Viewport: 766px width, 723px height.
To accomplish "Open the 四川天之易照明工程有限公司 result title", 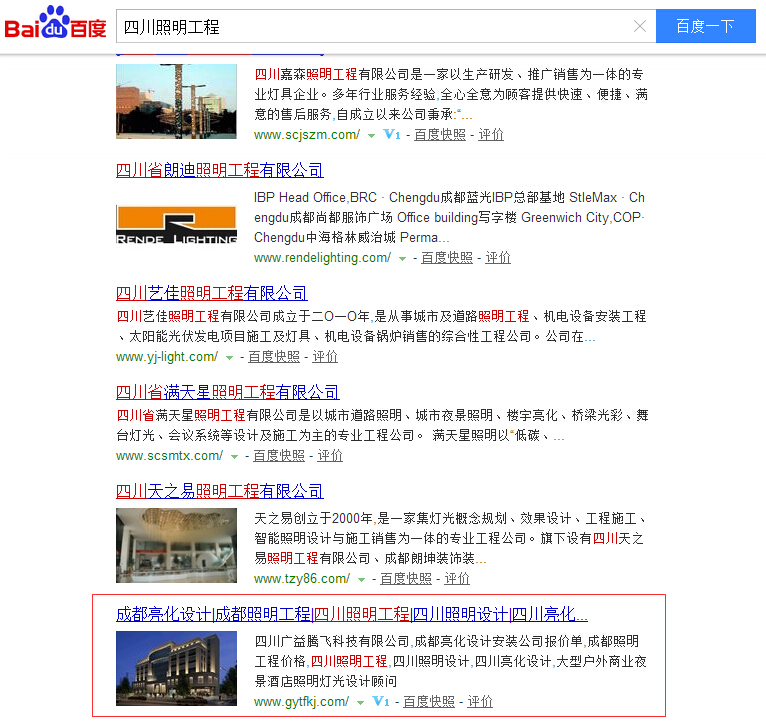I will point(219,491).
